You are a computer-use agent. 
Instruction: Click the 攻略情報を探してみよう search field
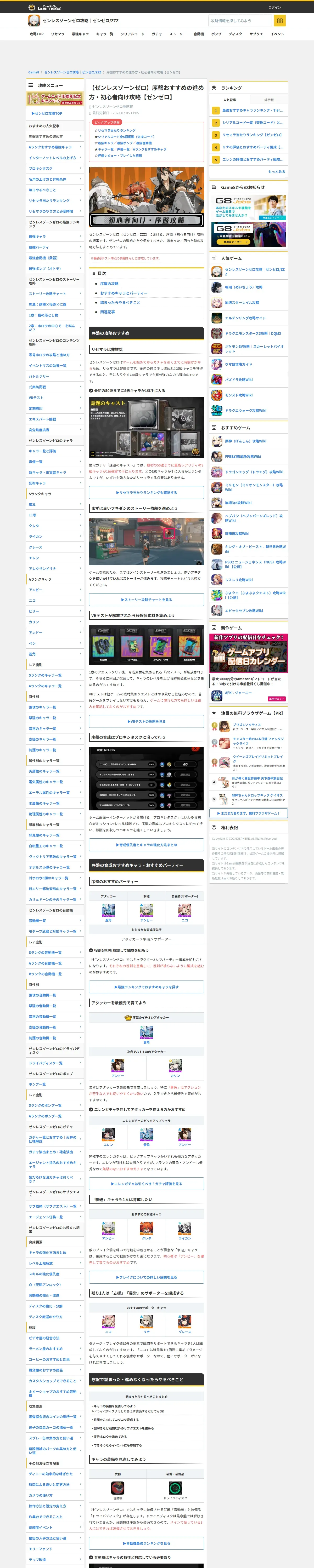point(240,21)
